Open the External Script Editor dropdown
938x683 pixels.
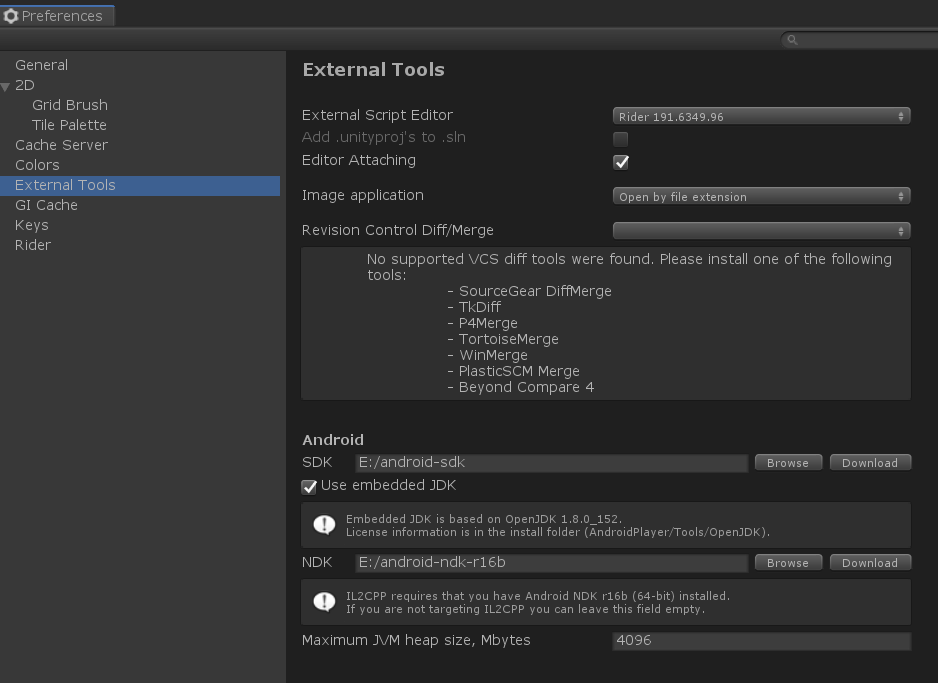761,115
